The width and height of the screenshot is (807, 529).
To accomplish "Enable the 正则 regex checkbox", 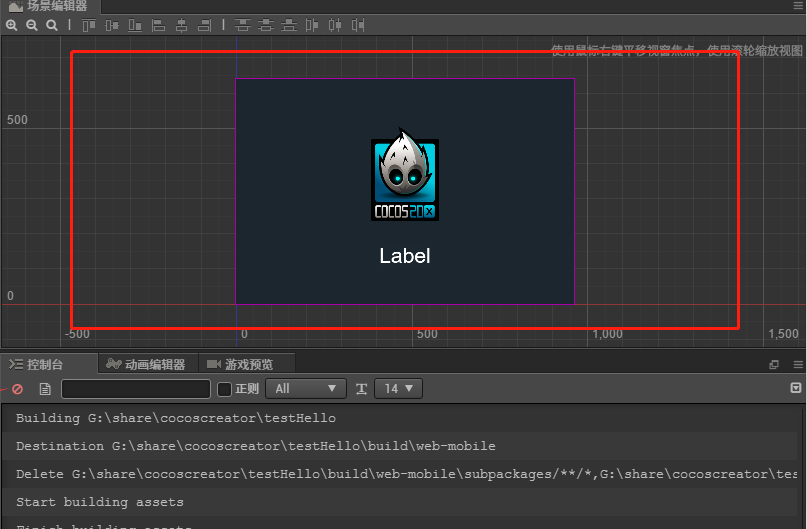I will 225,389.
